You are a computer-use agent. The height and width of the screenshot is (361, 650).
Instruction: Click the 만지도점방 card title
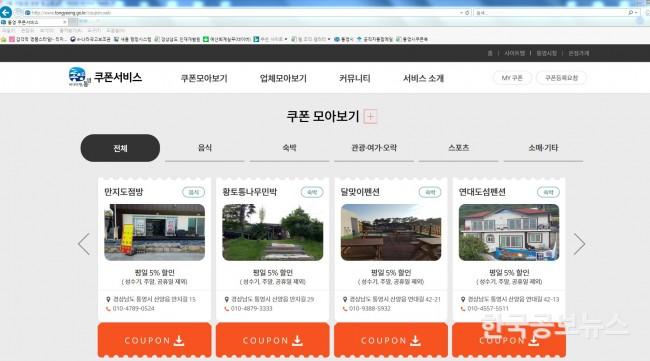point(124,192)
